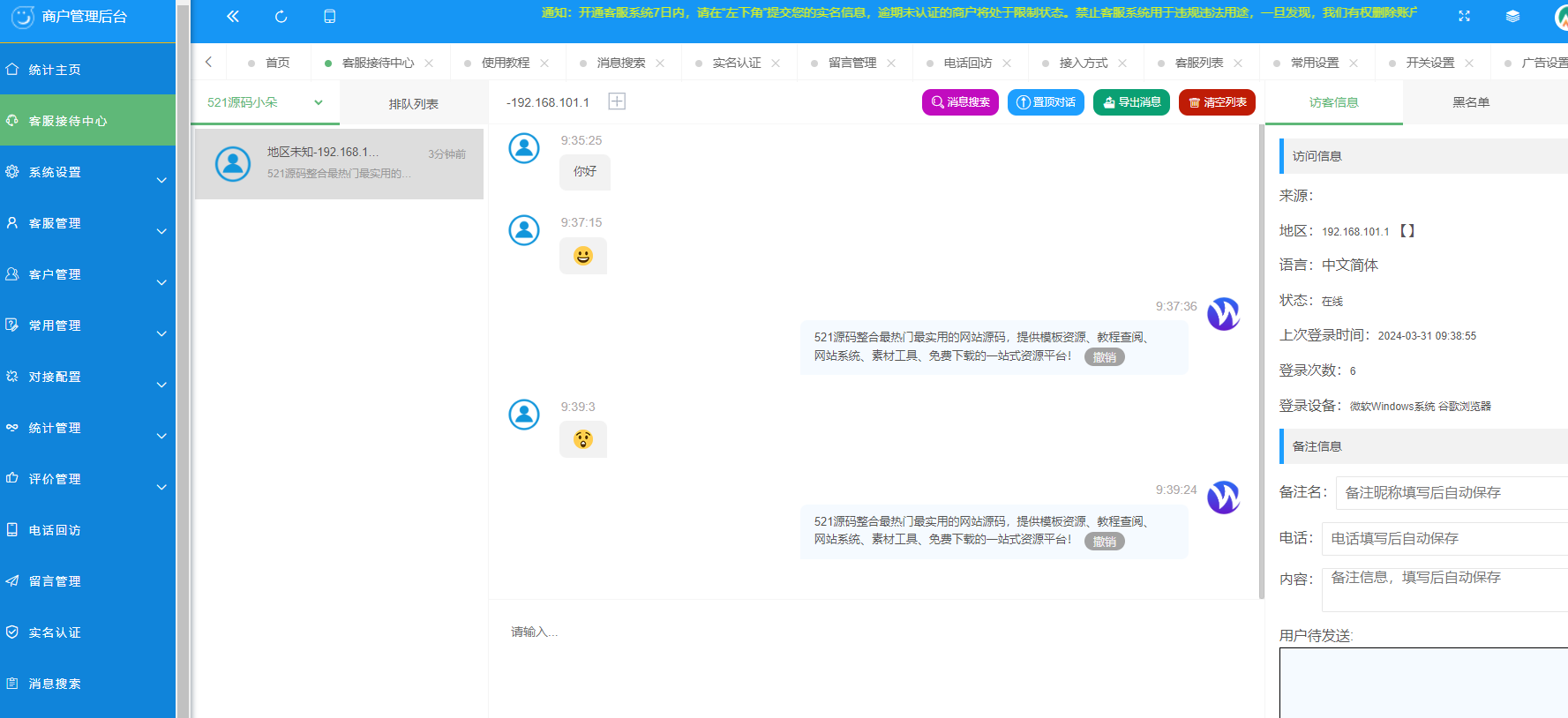This screenshot has width=1568, height=718.
Task: Click the icon beside 统计管理
Action: (x=12, y=427)
